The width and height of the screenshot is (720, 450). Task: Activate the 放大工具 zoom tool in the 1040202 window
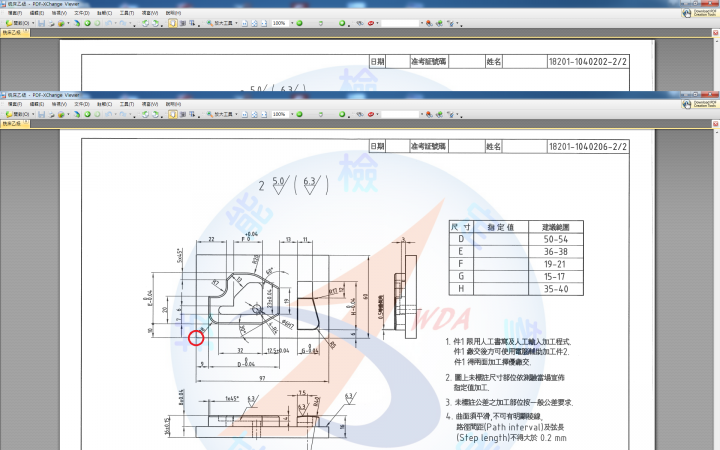220,23
